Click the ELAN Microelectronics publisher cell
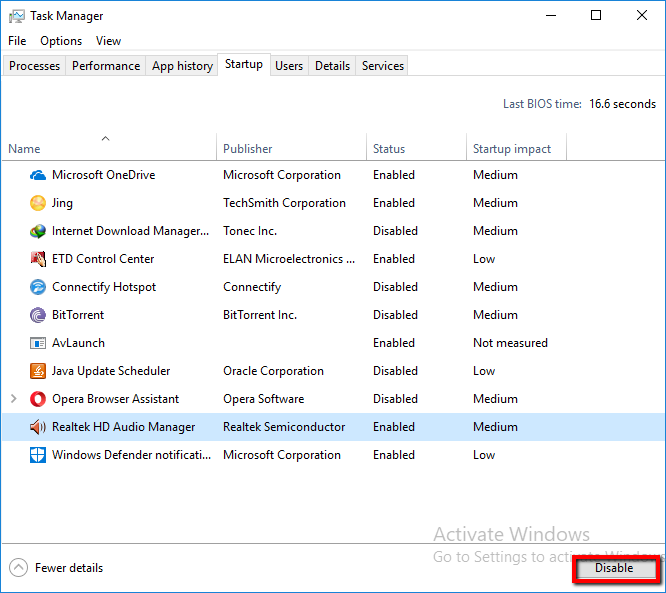 [x=289, y=259]
